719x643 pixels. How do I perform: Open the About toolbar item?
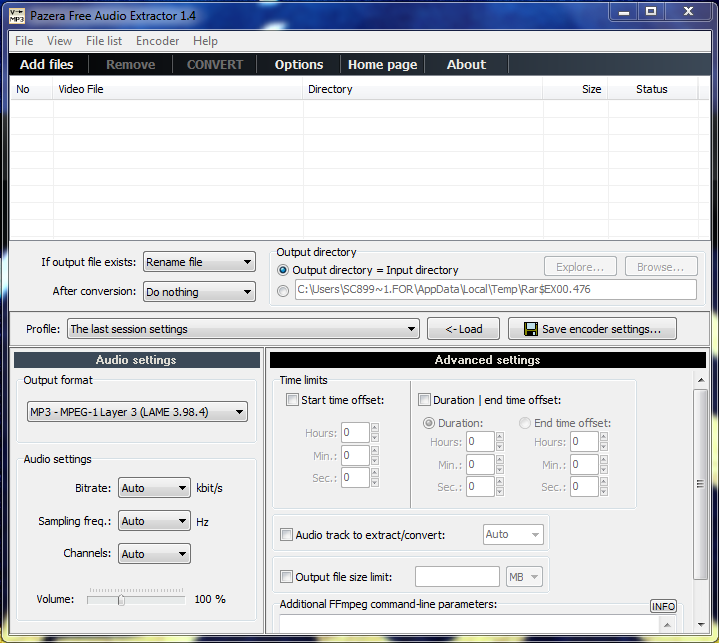coord(466,64)
